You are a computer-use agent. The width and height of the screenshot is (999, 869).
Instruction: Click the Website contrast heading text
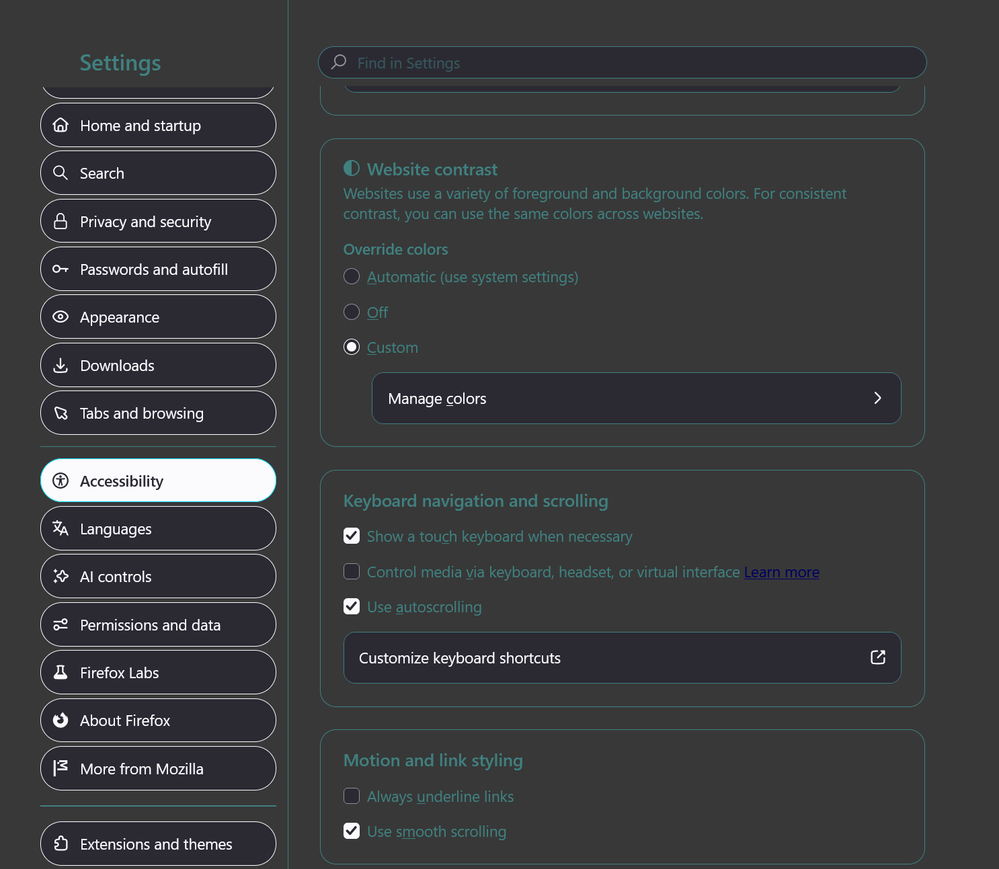point(433,169)
